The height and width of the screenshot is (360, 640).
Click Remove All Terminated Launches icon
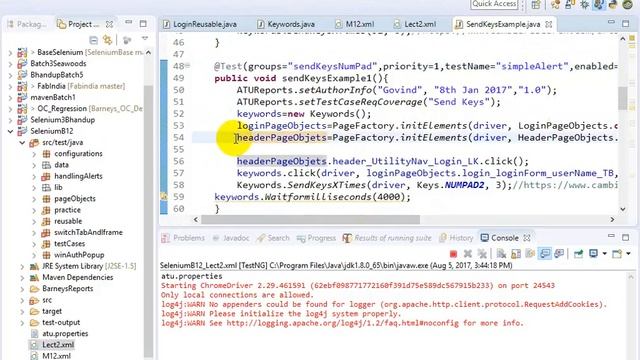point(482,254)
